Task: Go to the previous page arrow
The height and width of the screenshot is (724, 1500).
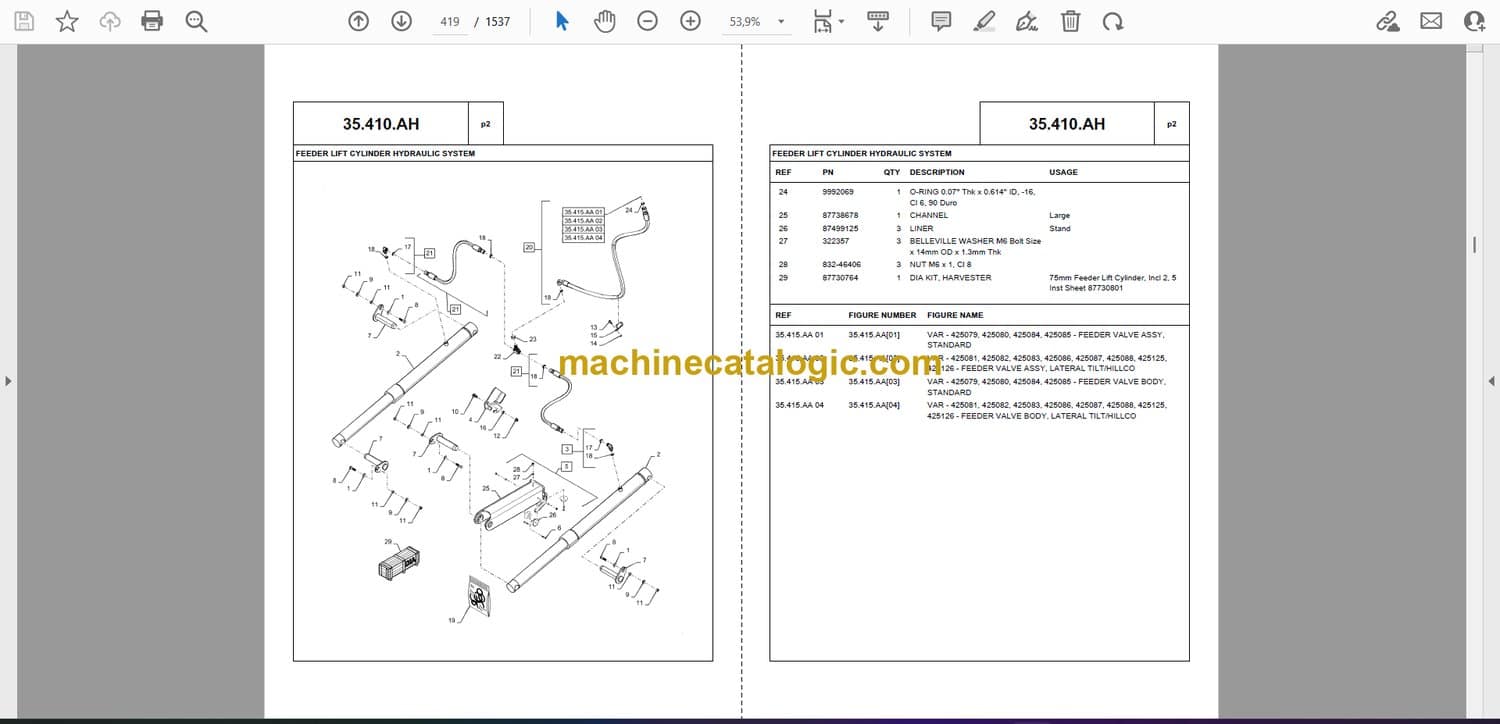Action: click(x=358, y=21)
